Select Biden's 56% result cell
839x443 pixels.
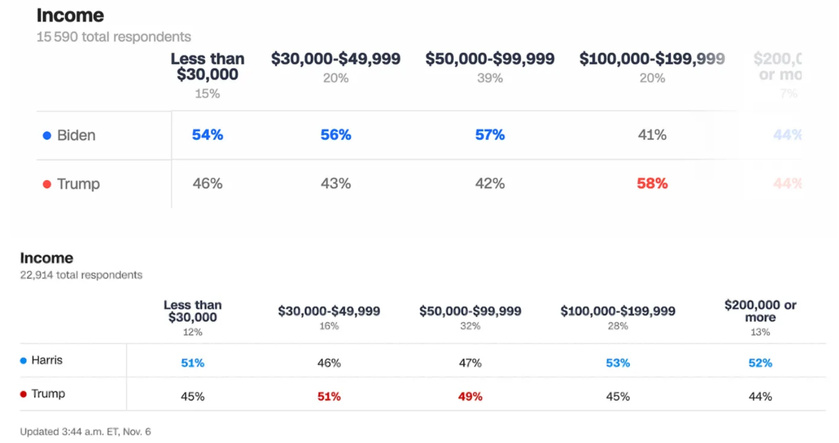[335, 134]
